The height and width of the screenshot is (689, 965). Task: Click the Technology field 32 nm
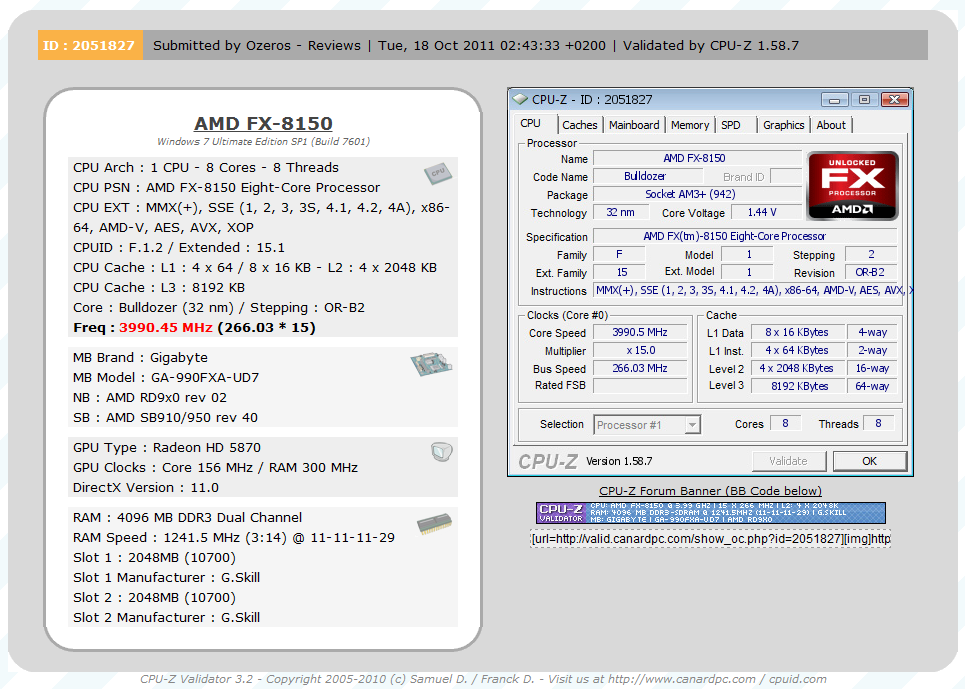click(621, 212)
